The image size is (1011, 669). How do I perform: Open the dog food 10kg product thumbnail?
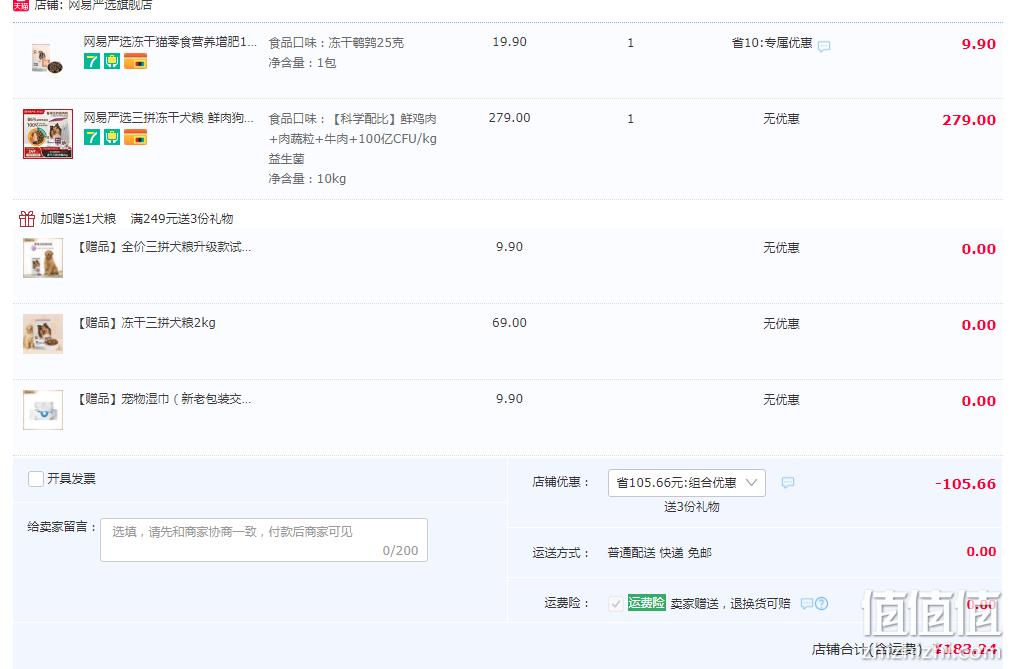tap(48, 133)
